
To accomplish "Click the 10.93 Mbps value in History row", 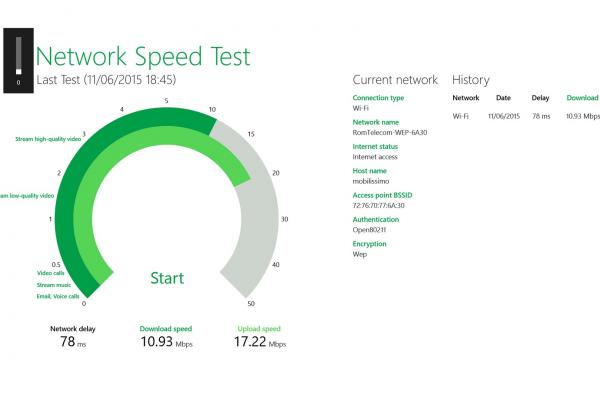I will click(583, 116).
